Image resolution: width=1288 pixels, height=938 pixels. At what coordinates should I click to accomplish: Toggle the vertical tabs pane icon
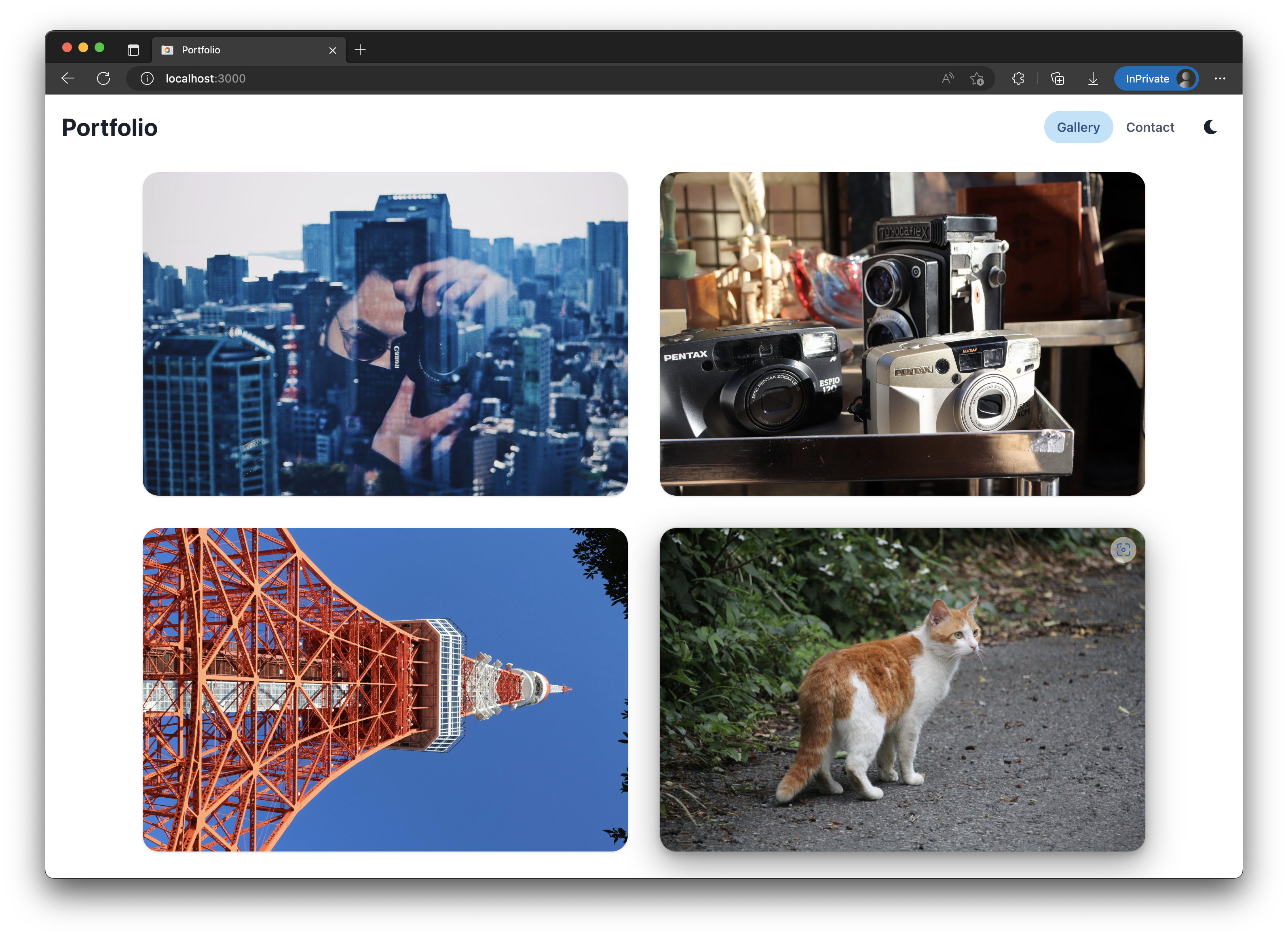point(133,50)
